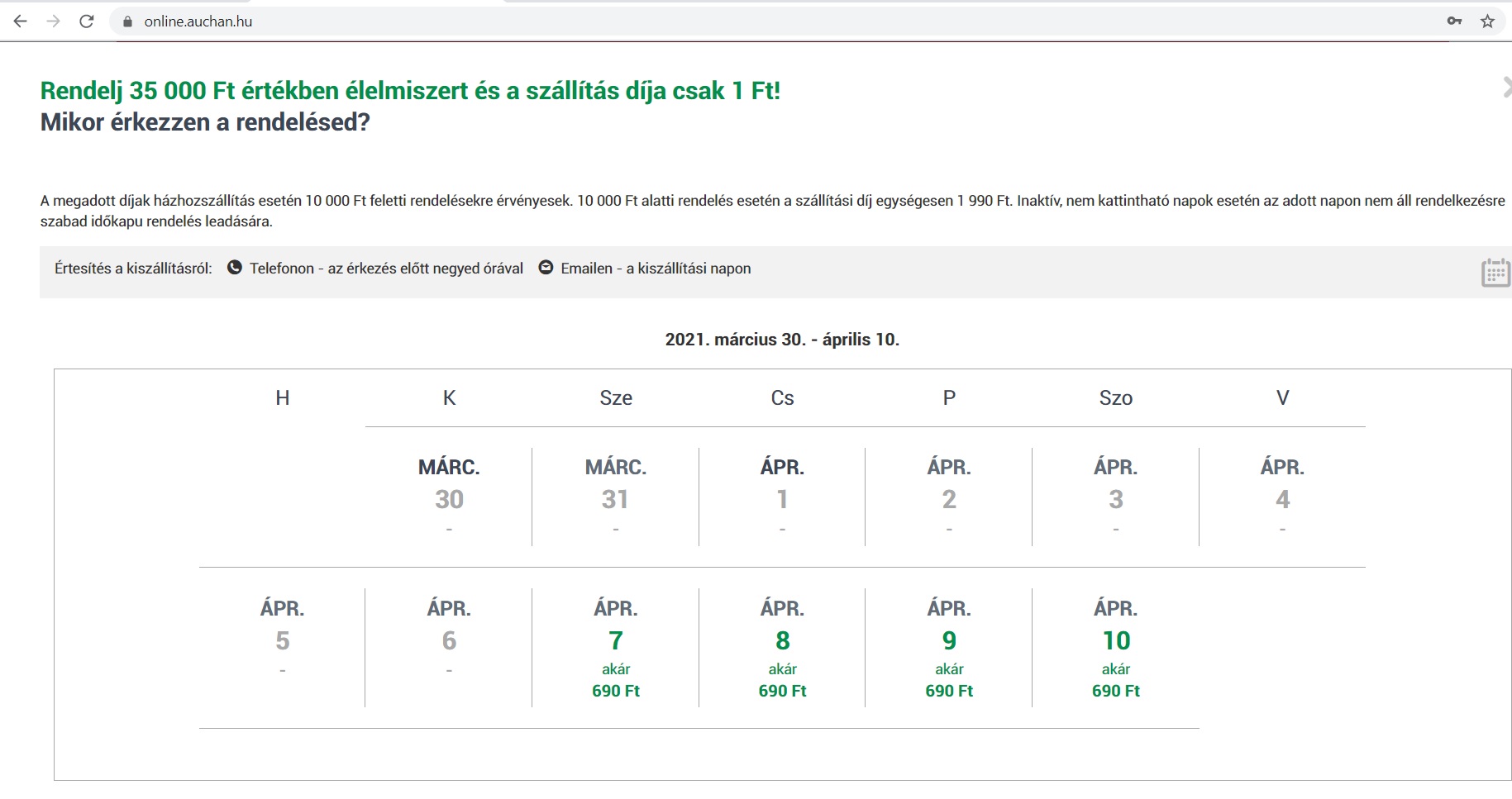Open saved passwords key icon
The height and width of the screenshot is (799, 1512).
tap(1454, 21)
